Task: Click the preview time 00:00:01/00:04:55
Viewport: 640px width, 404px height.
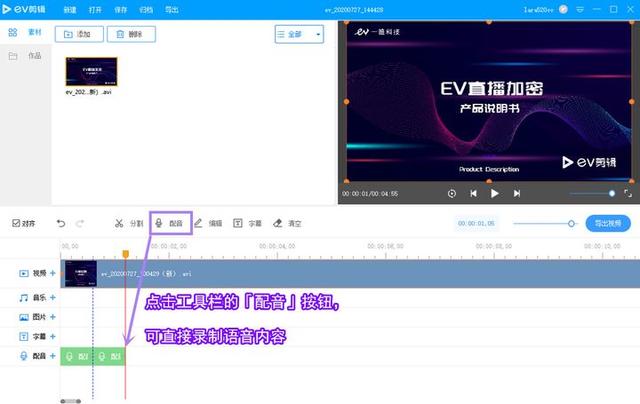Action: coord(370,193)
